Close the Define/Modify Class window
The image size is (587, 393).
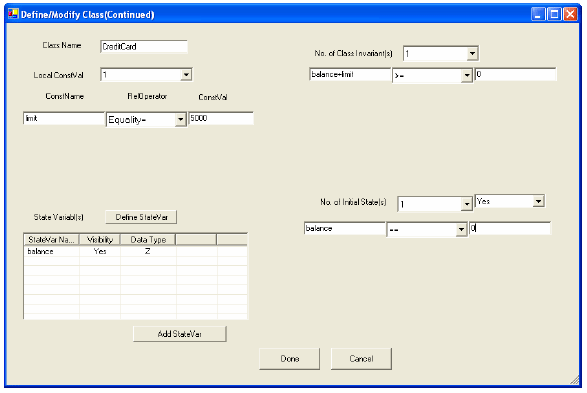570,14
